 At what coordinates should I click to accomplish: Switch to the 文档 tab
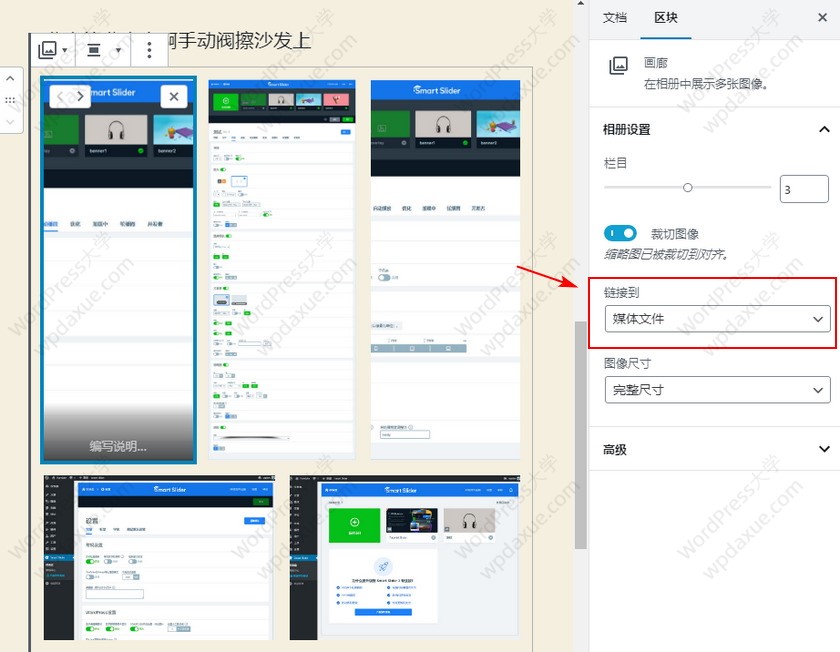tap(615, 18)
